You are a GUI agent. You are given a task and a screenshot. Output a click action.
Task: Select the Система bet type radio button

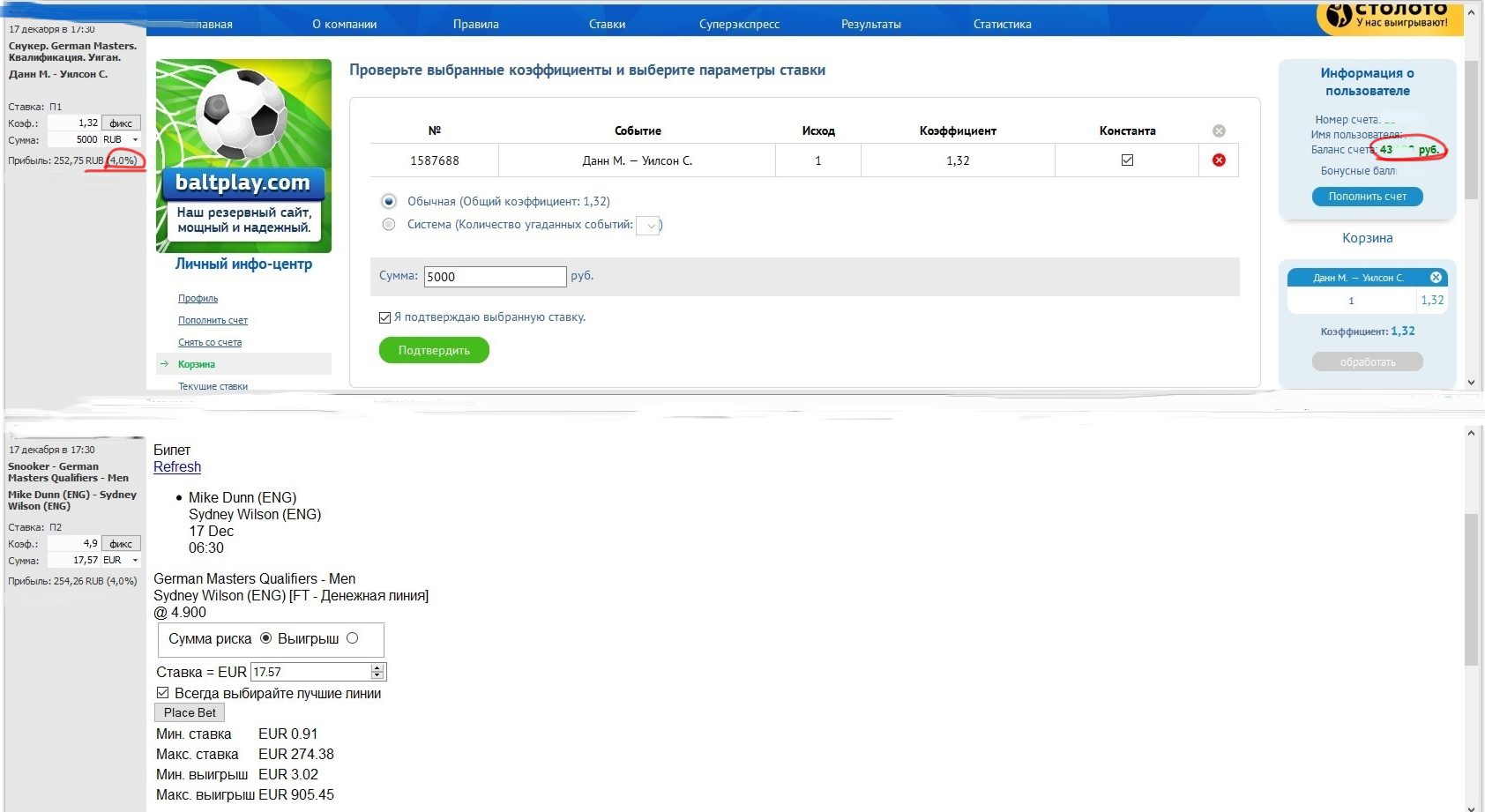(x=389, y=225)
